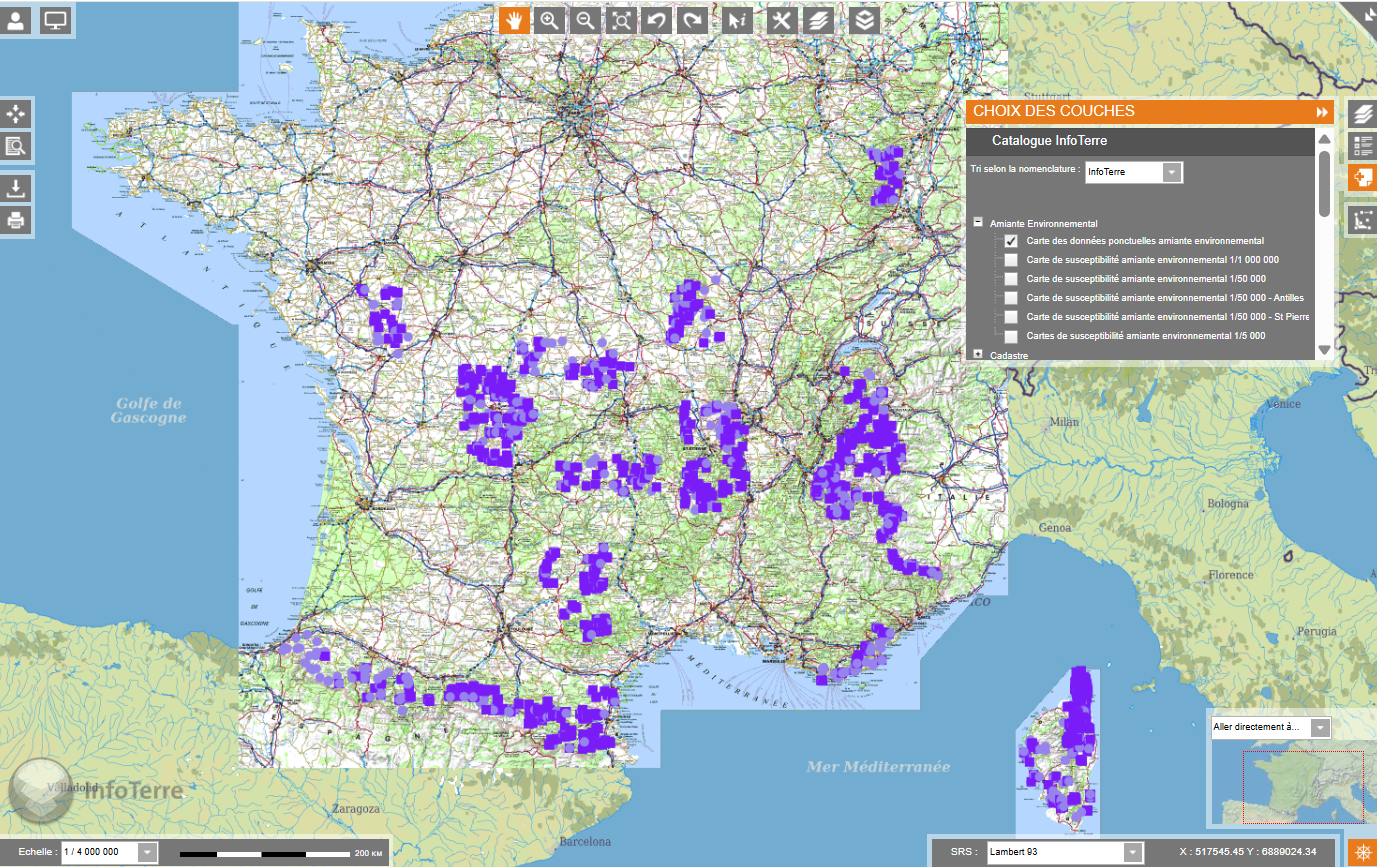Open the Aller directement à dropdown

pyautogui.click(x=1320, y=727)
